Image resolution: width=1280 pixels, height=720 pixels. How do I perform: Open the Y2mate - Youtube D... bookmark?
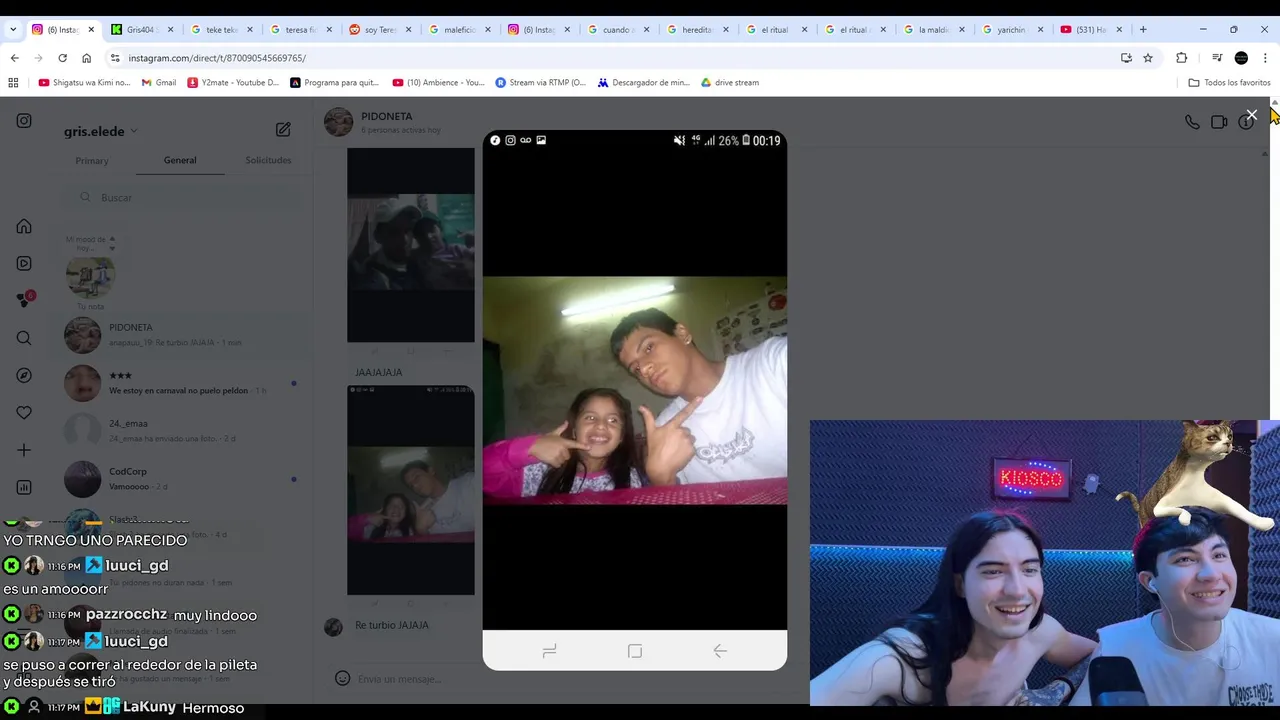point(233,83)
